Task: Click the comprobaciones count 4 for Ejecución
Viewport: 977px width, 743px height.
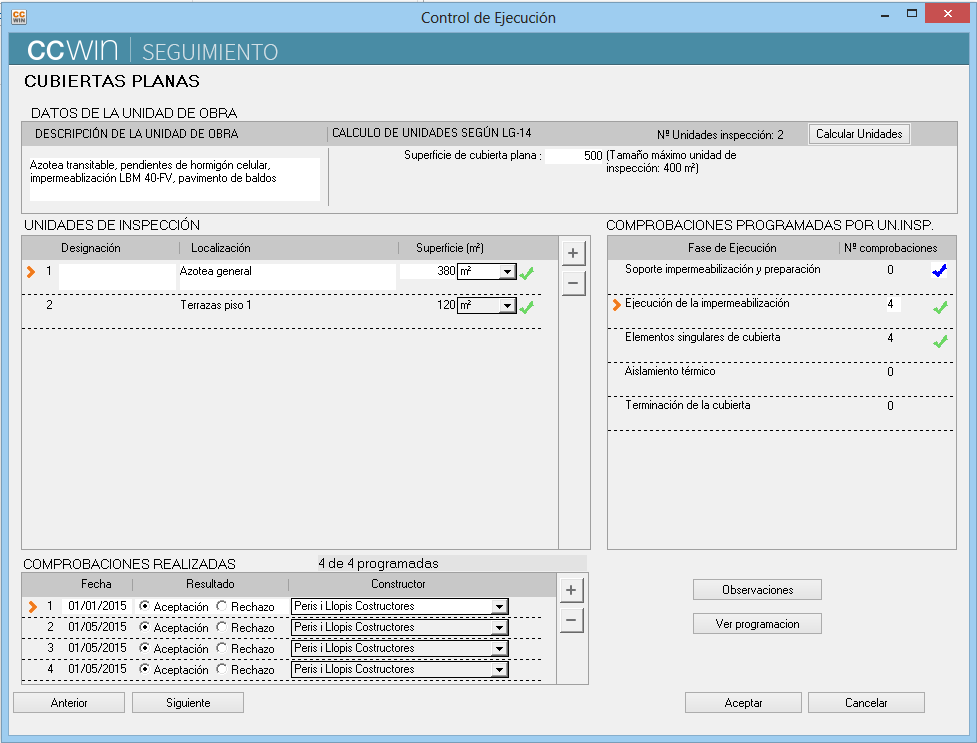Action: [893, 304]
